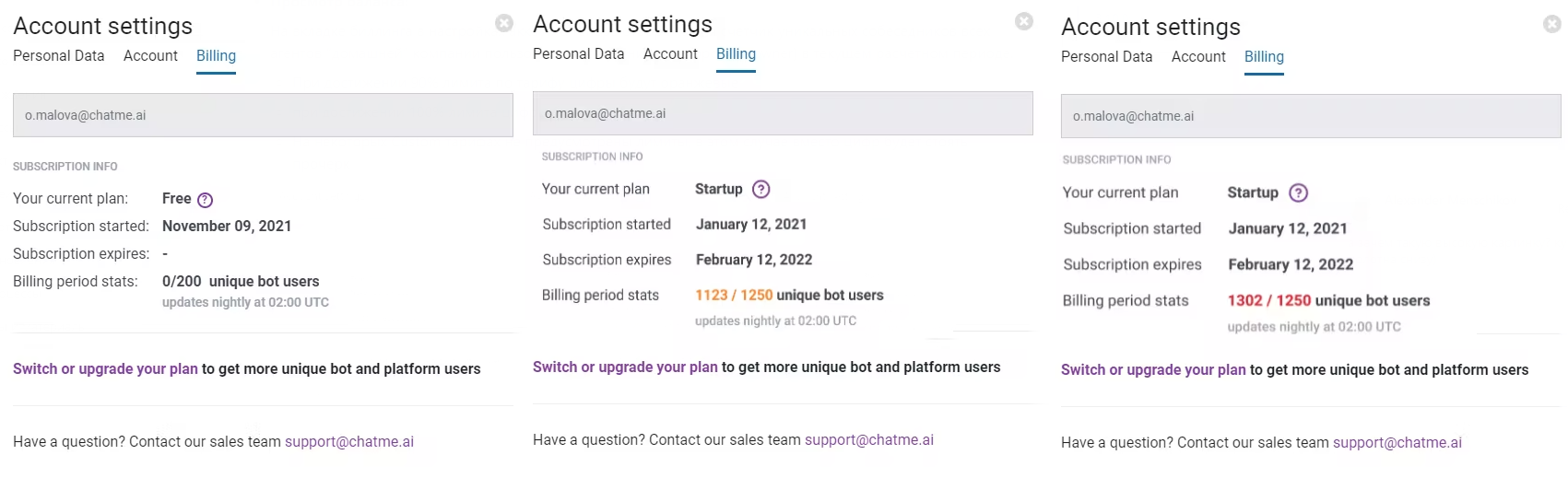Image resolution: width=1568 pixels, height=478 pixels.
Task: Click support@chatme.ai link in left panel
Action: (349, 441)
